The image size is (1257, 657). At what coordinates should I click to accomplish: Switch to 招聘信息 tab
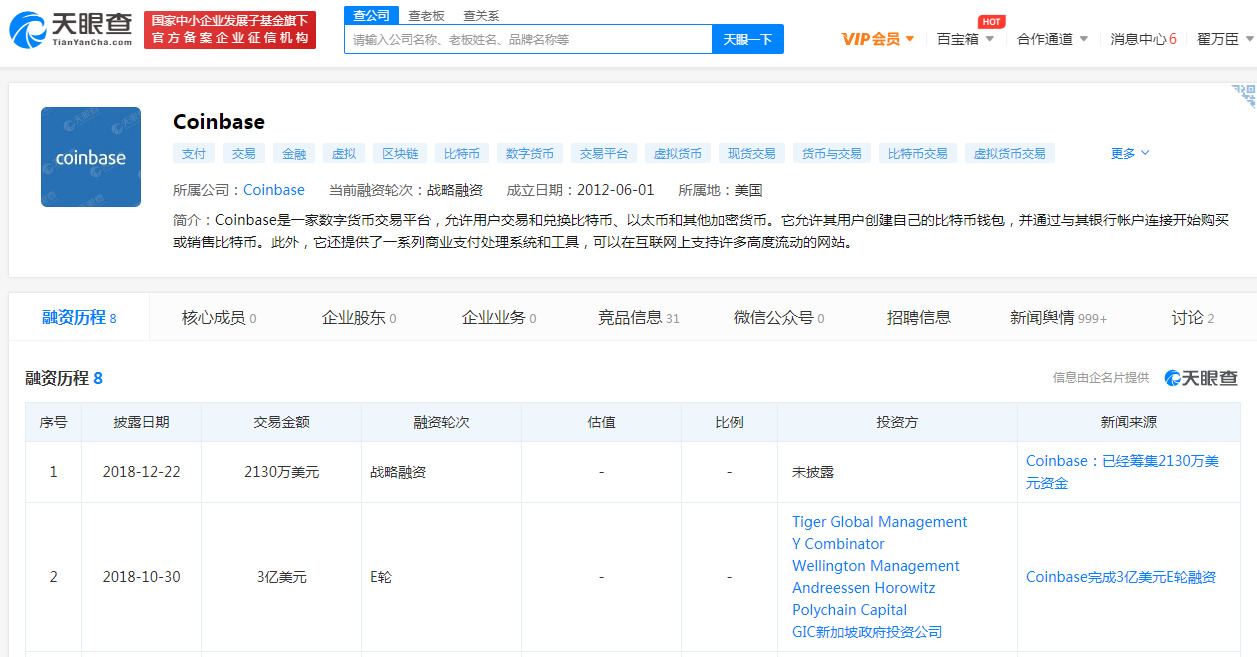click(x=919, y=318)
